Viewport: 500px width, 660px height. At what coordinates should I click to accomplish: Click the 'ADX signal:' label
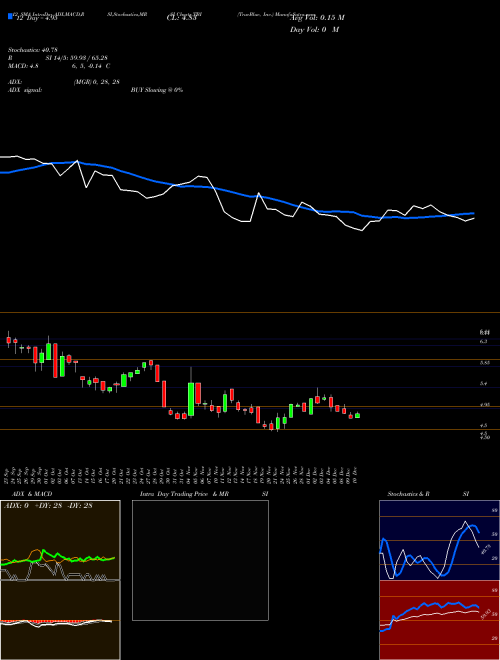(25, 90)
